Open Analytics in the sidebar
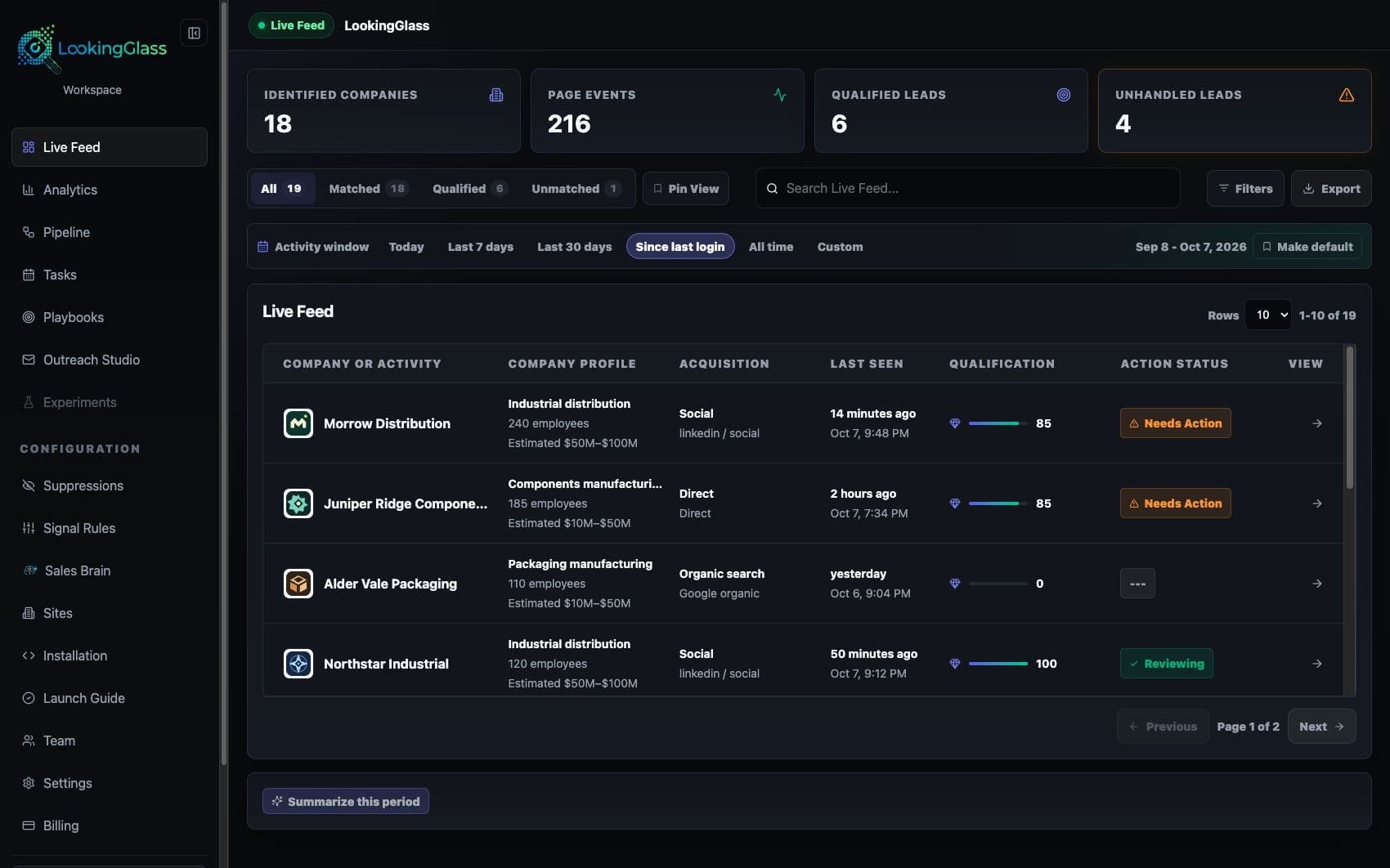Viewport: 1390px width, 868px height. [110, 190]
